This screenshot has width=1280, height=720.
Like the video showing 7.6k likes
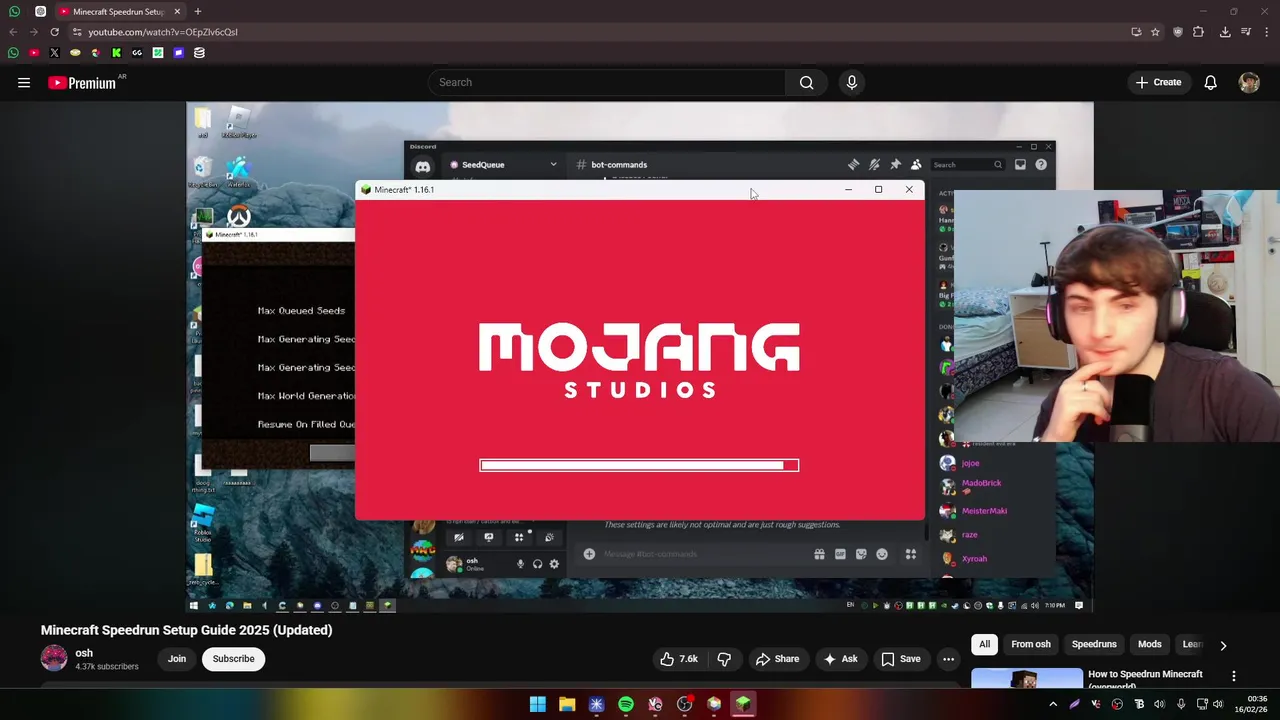pos(678,659)
